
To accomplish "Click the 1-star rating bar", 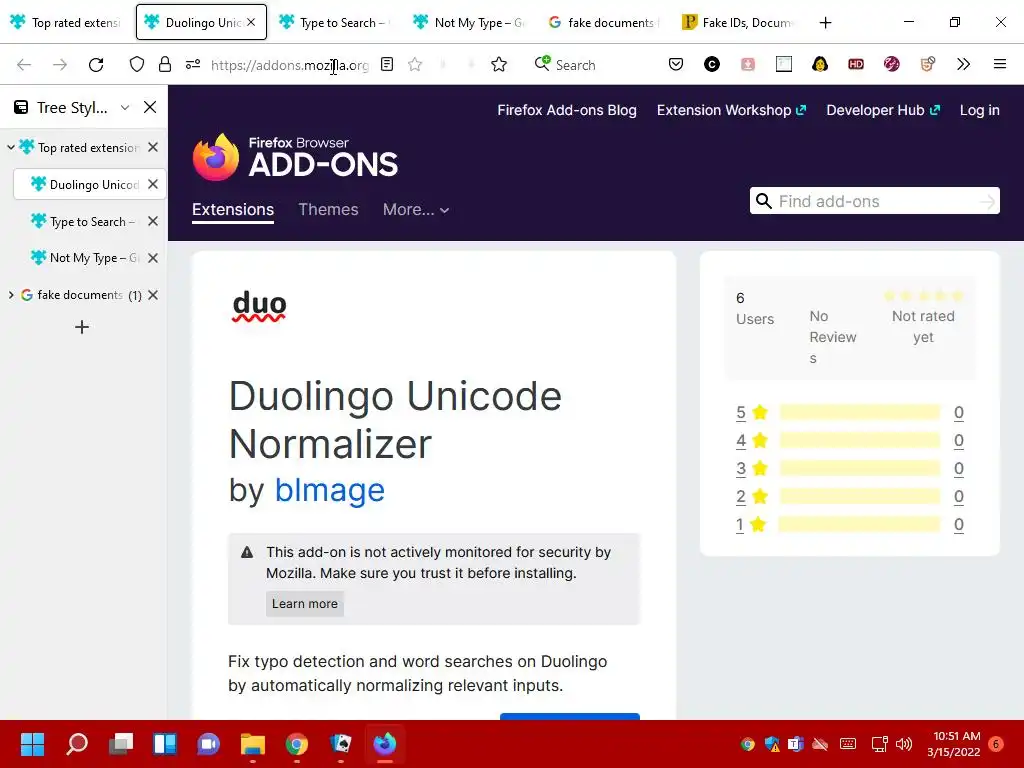I will pyautogui.click(x=859, y=524).
